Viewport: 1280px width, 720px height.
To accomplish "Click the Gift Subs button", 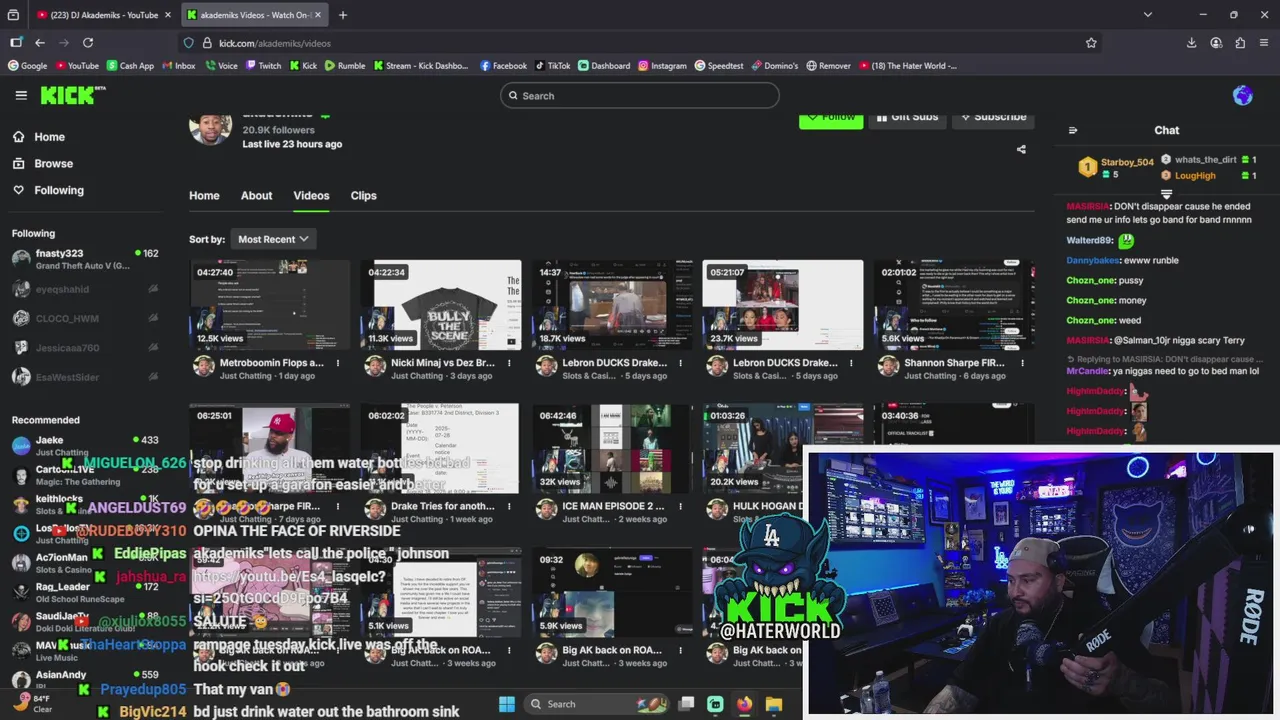I will click(907, 117).
